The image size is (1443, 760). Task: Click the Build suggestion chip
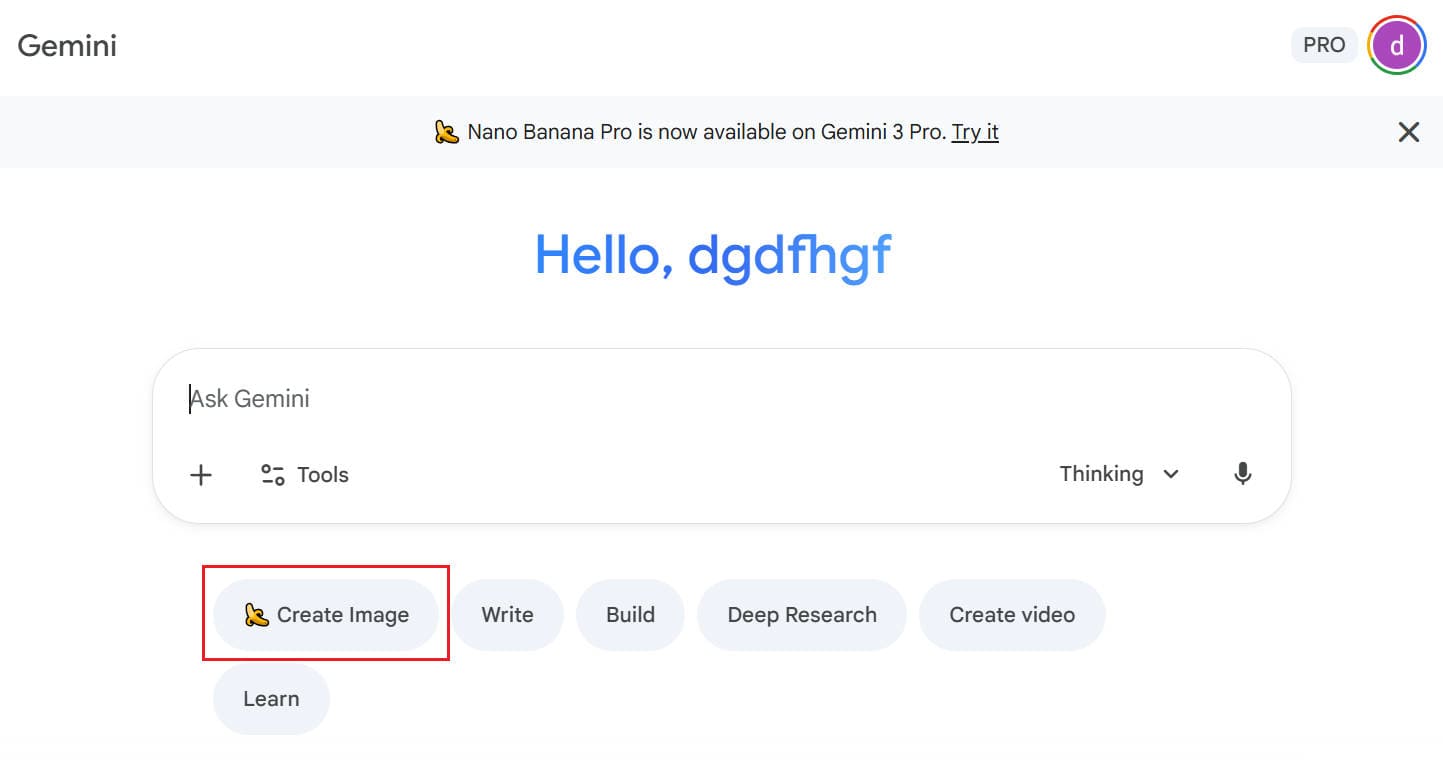[x=630, y=615]
